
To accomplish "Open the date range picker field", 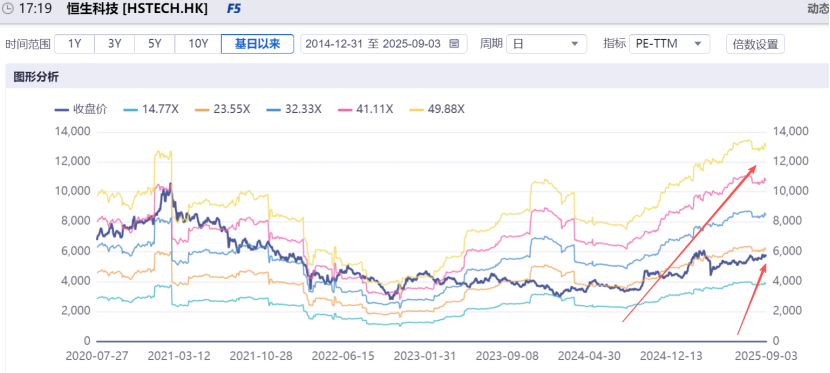I will point(384,44).
